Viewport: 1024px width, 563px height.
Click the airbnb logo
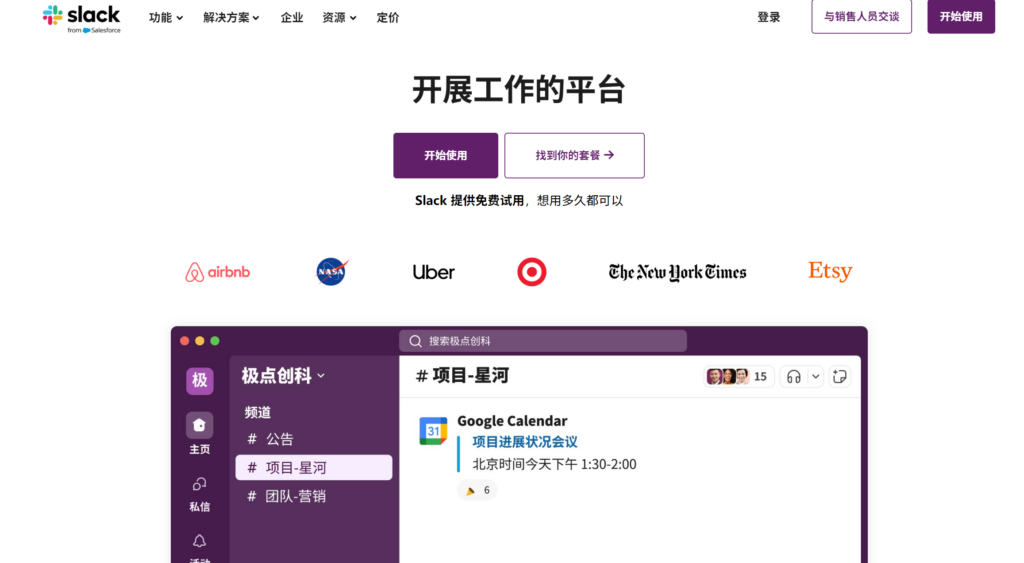(x=217, y=272)
